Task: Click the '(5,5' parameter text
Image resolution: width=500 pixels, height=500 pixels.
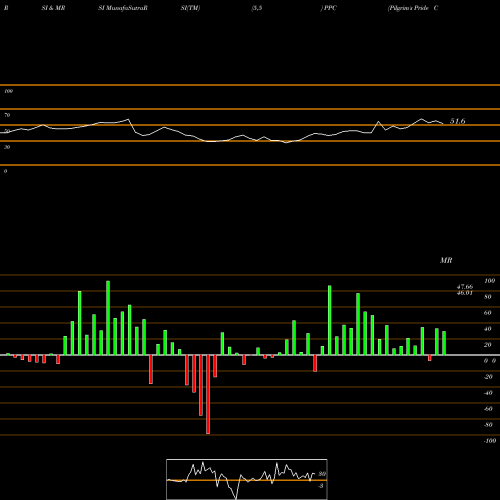Action: [x=257, y=8]
